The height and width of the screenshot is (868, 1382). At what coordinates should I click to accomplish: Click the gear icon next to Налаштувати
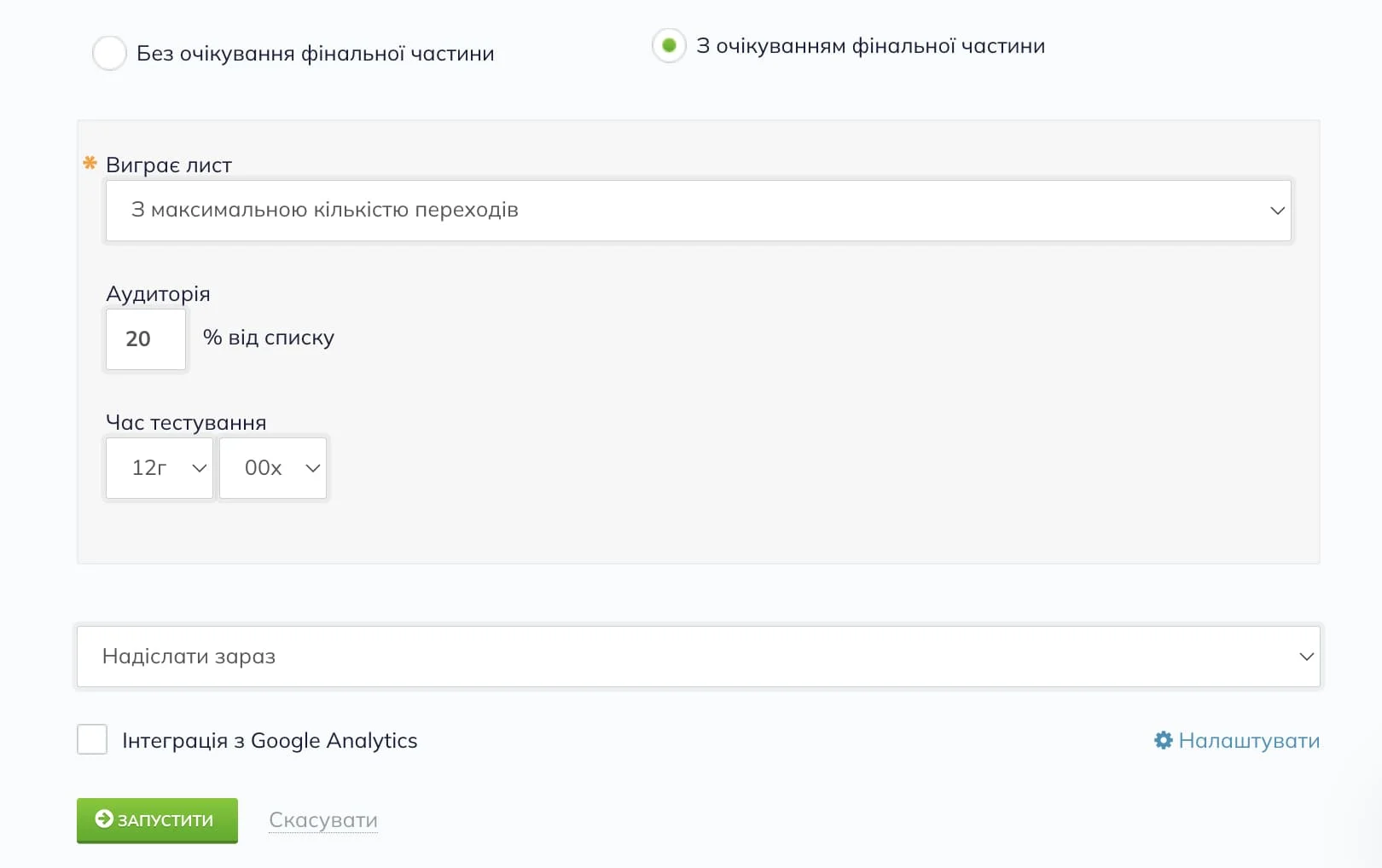[x=1163, y=740]
